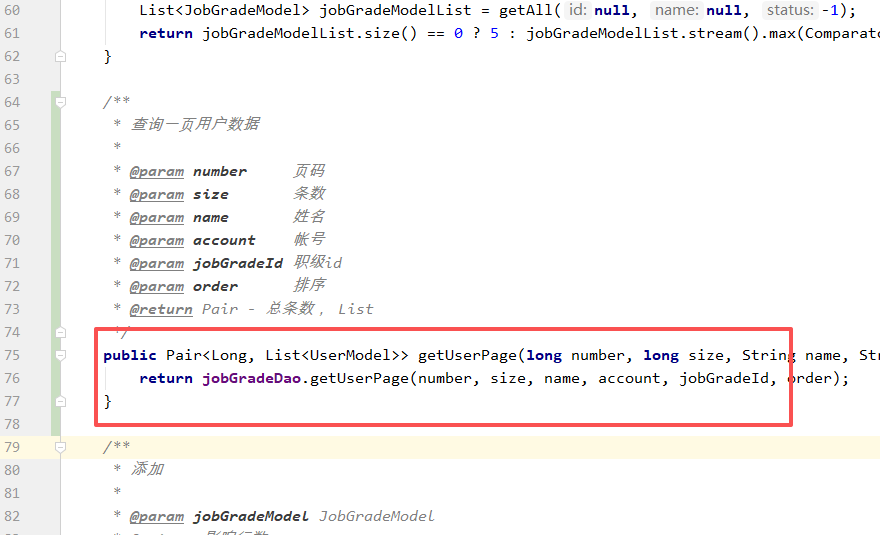Screen dimensions: 880x535
Task: Click the @return tag on line 73
Action: point(160,309)
